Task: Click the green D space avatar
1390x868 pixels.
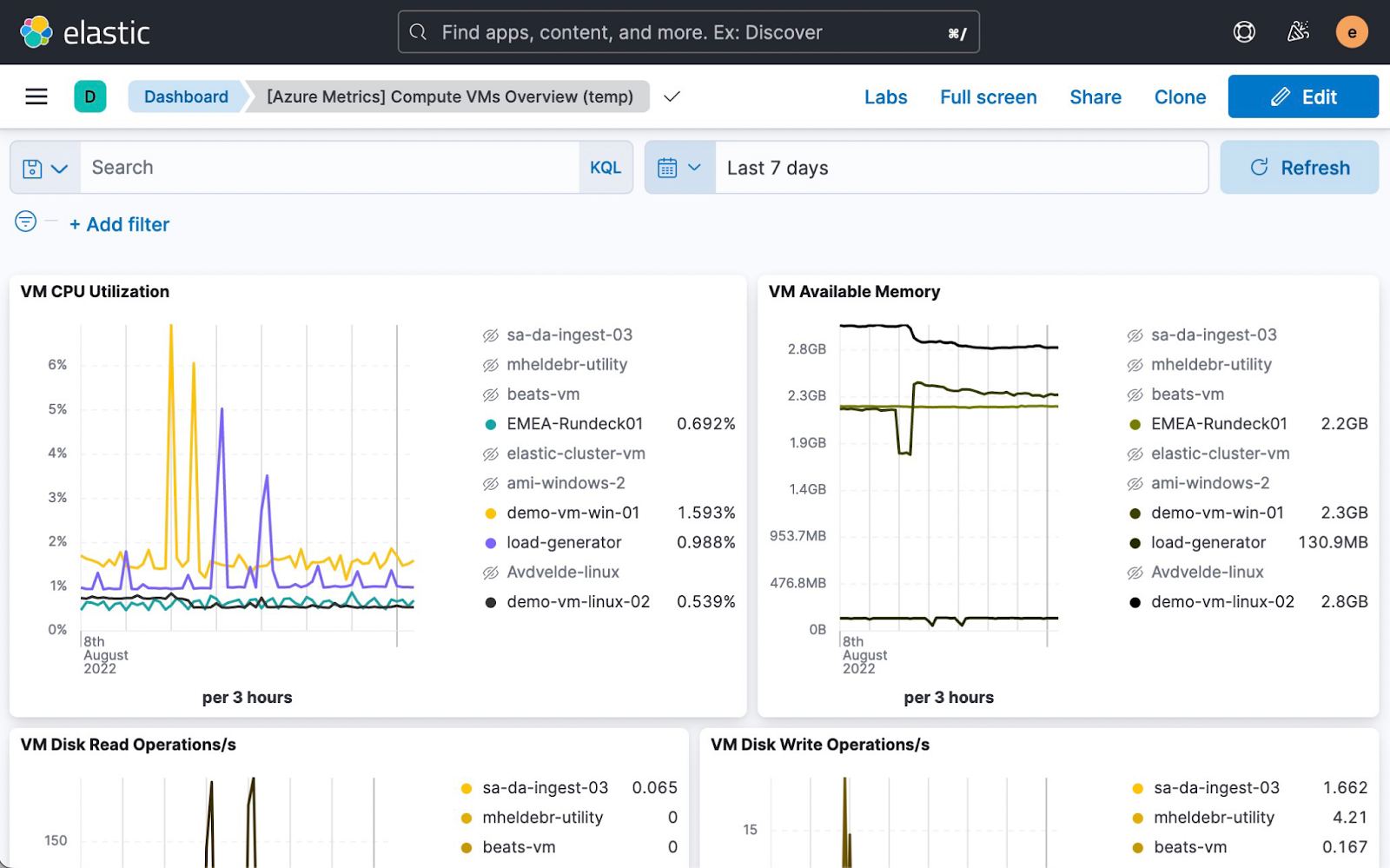Action: pos(90,96)
